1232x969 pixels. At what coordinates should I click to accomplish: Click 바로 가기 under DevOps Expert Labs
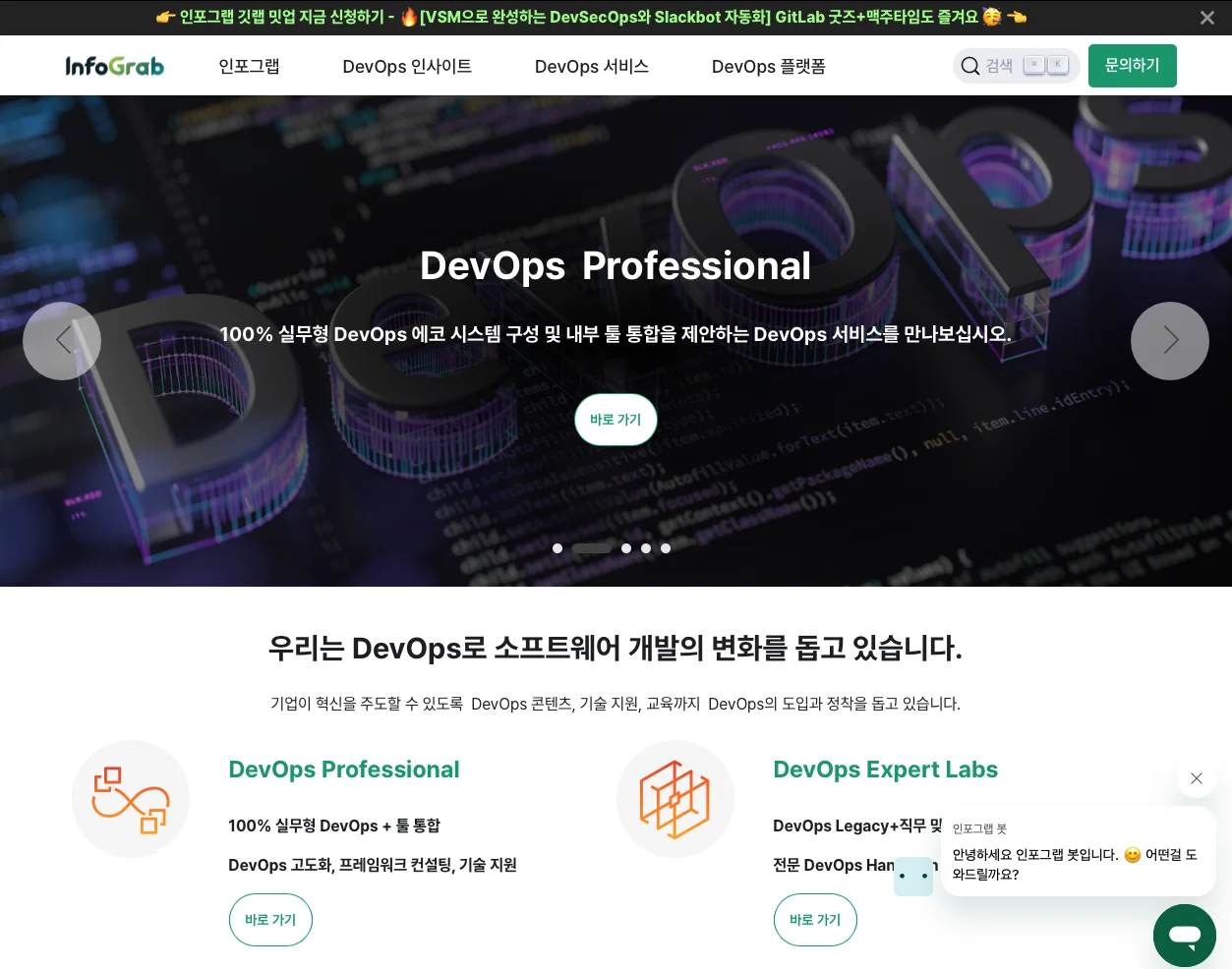(815, 919)
